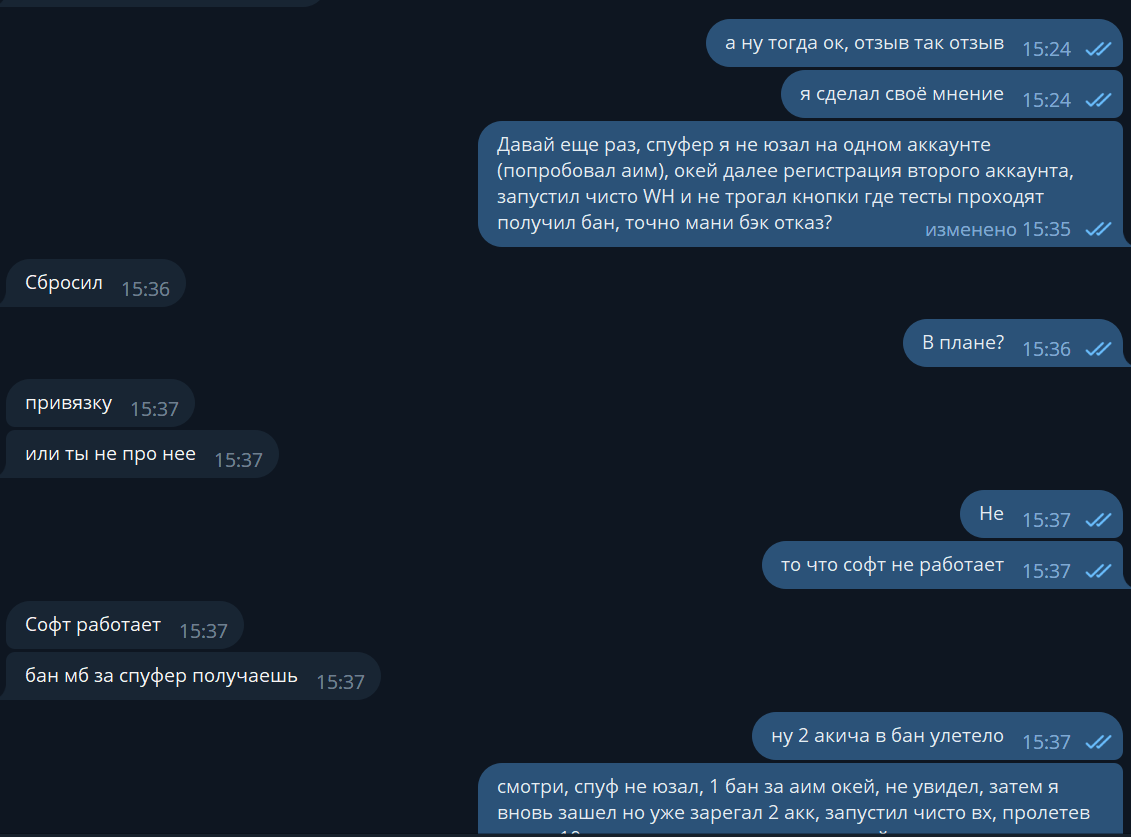Click 'ну 2 акича в бан улетело' text
The image size is (1131, 837).
click(887, 736)
